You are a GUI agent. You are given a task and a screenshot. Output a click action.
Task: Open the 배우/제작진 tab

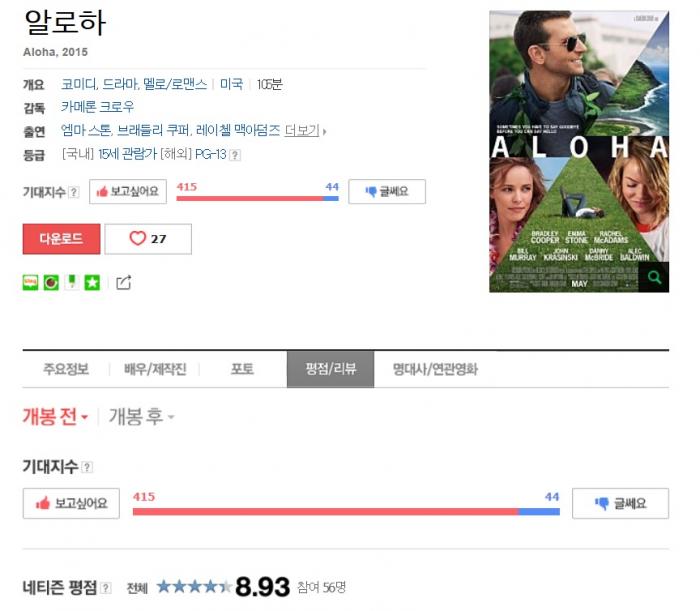(155, 369)
